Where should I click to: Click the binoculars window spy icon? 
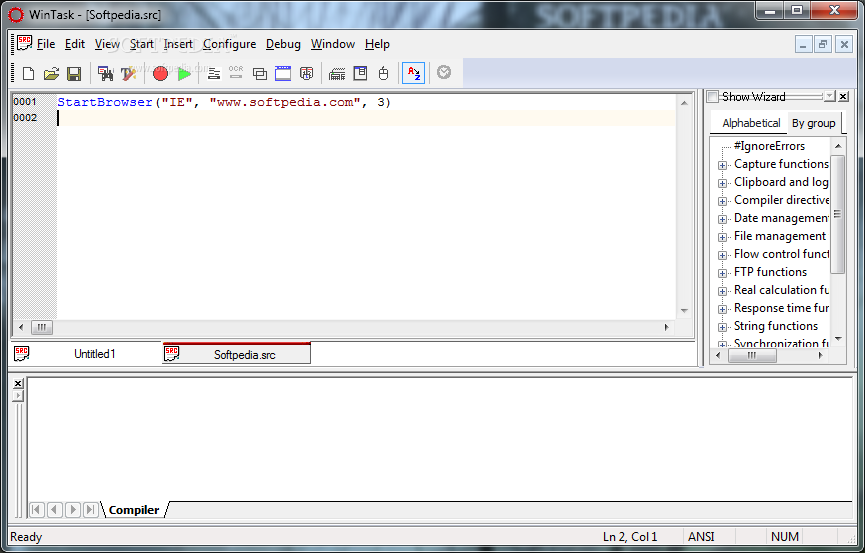tap(105, 73)
